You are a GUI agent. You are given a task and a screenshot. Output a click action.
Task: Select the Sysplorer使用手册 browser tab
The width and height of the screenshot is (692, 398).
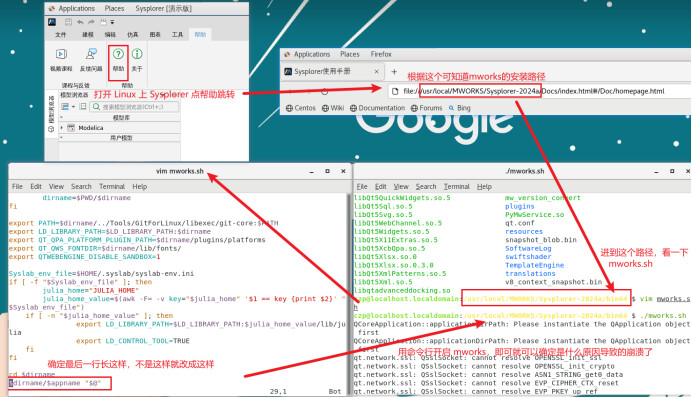pos(331,71)
